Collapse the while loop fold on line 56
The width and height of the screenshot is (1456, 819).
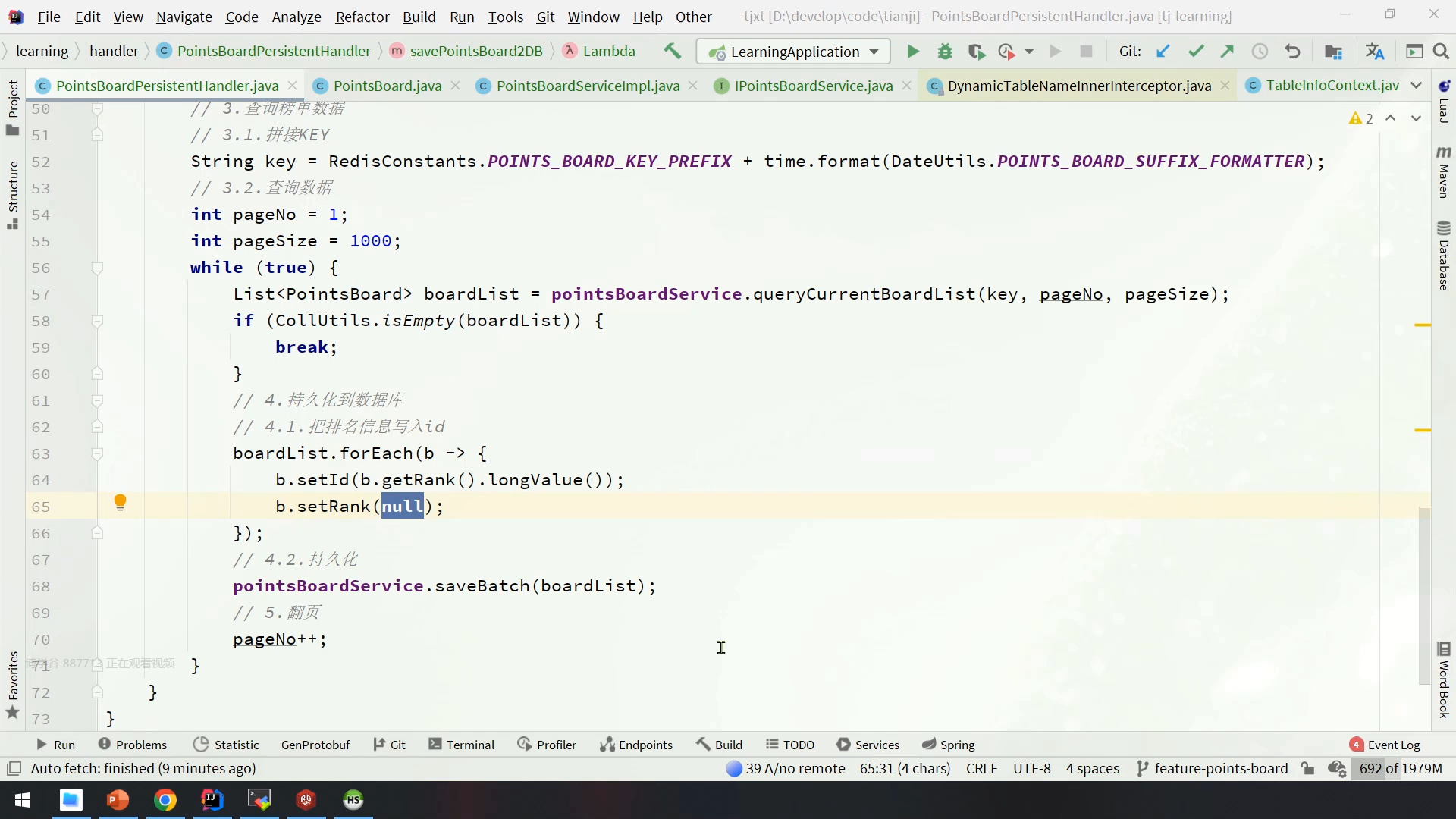97,268
